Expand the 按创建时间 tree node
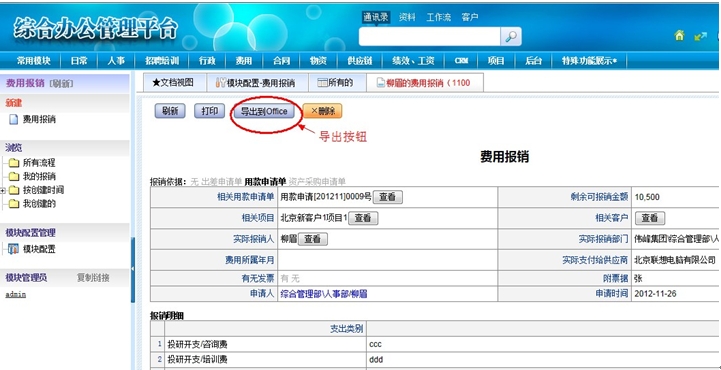The width and height of the screenshot is (721, 370). coord(3,190)
